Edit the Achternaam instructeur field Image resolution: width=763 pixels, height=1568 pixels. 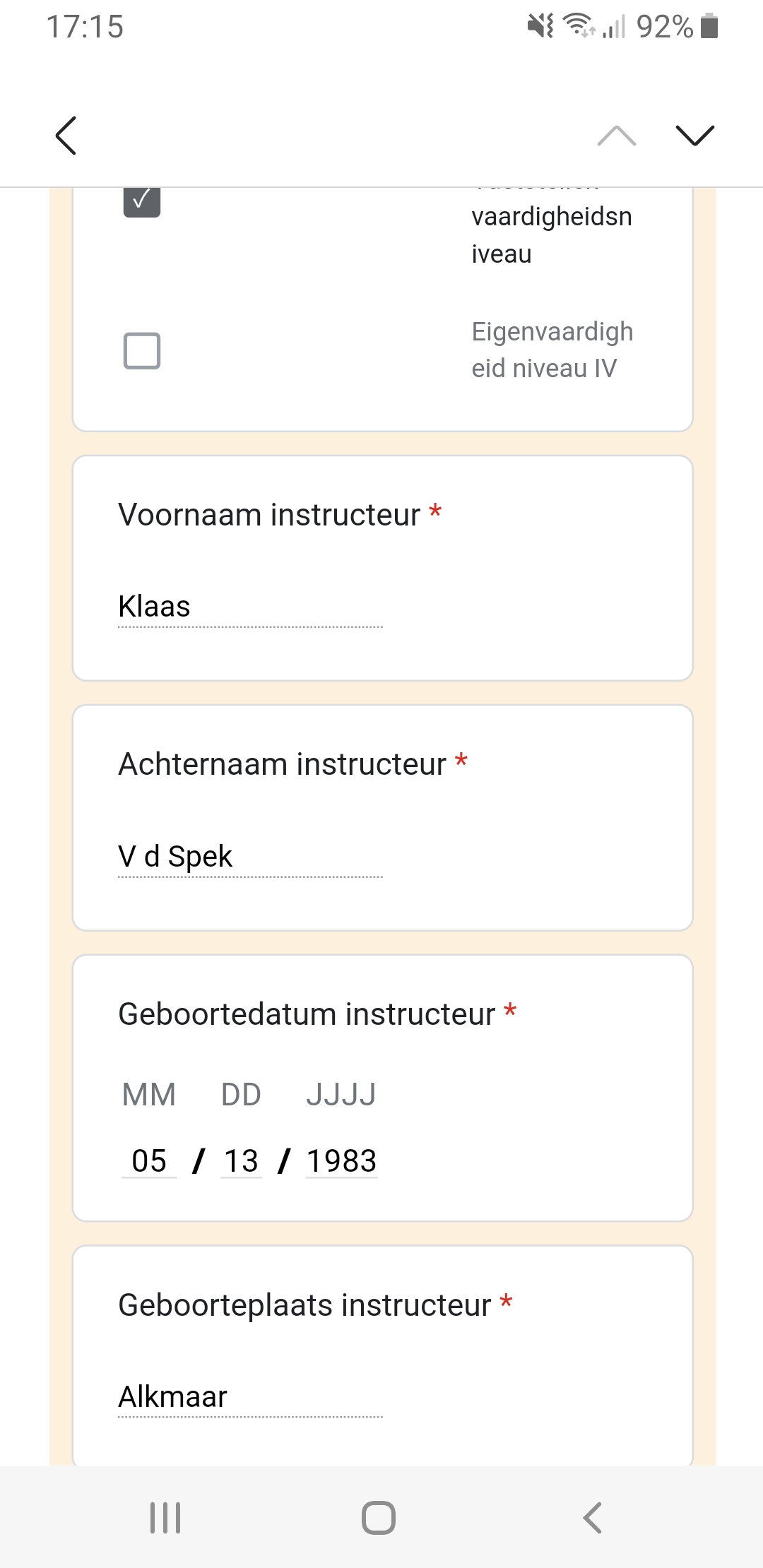tap(250, 857)
